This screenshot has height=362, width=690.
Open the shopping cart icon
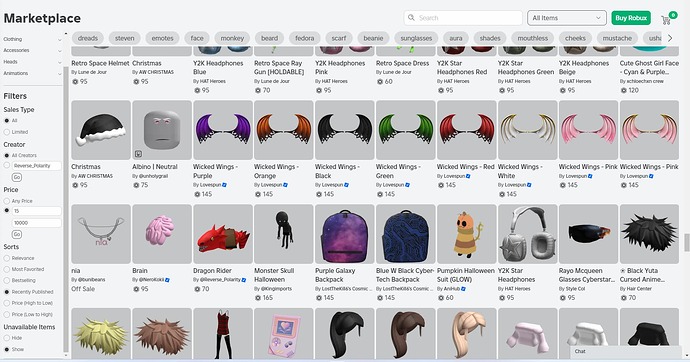click(x=666, y=19)
